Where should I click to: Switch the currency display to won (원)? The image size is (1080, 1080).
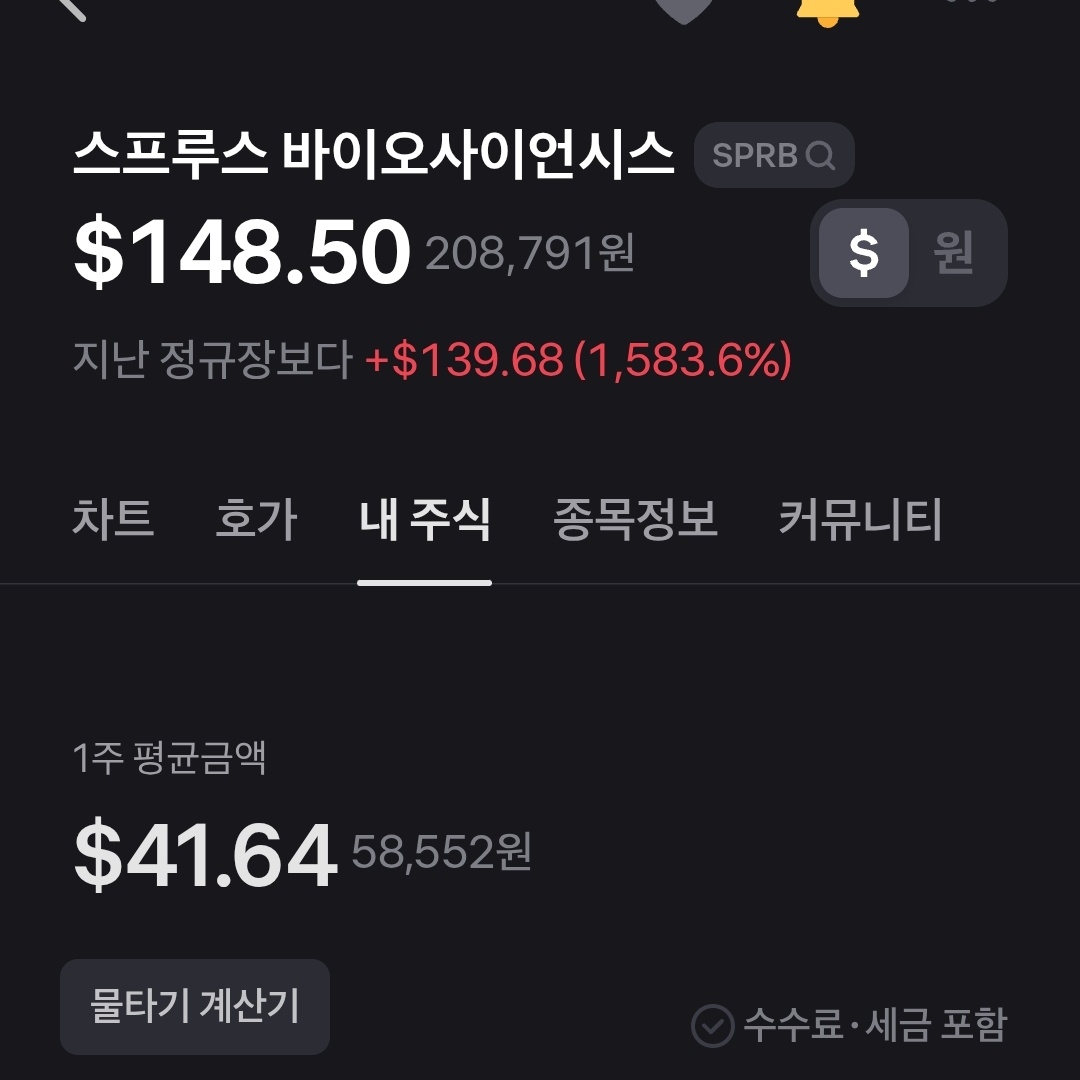[x=954, y=253]
